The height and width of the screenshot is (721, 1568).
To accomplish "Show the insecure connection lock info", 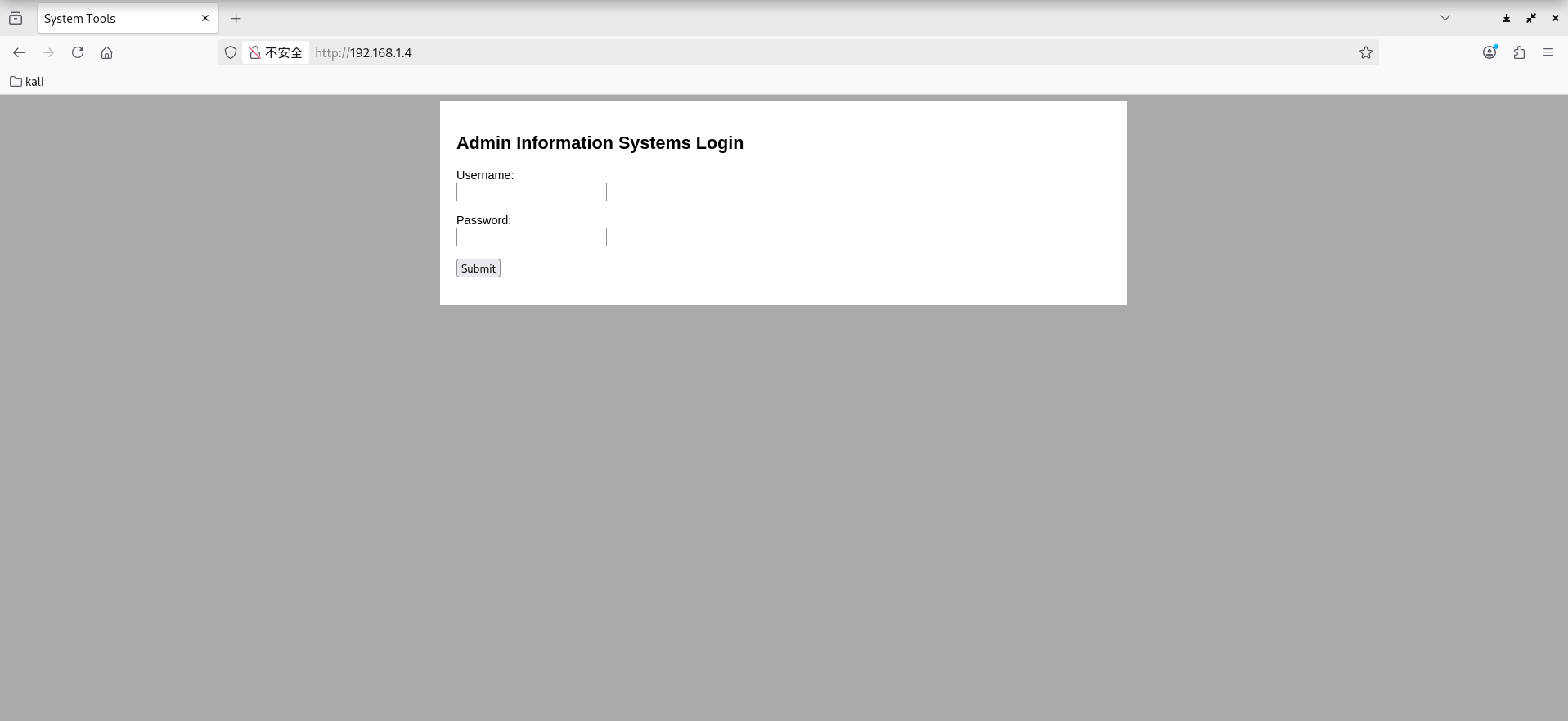I will [x=255, y=52].
